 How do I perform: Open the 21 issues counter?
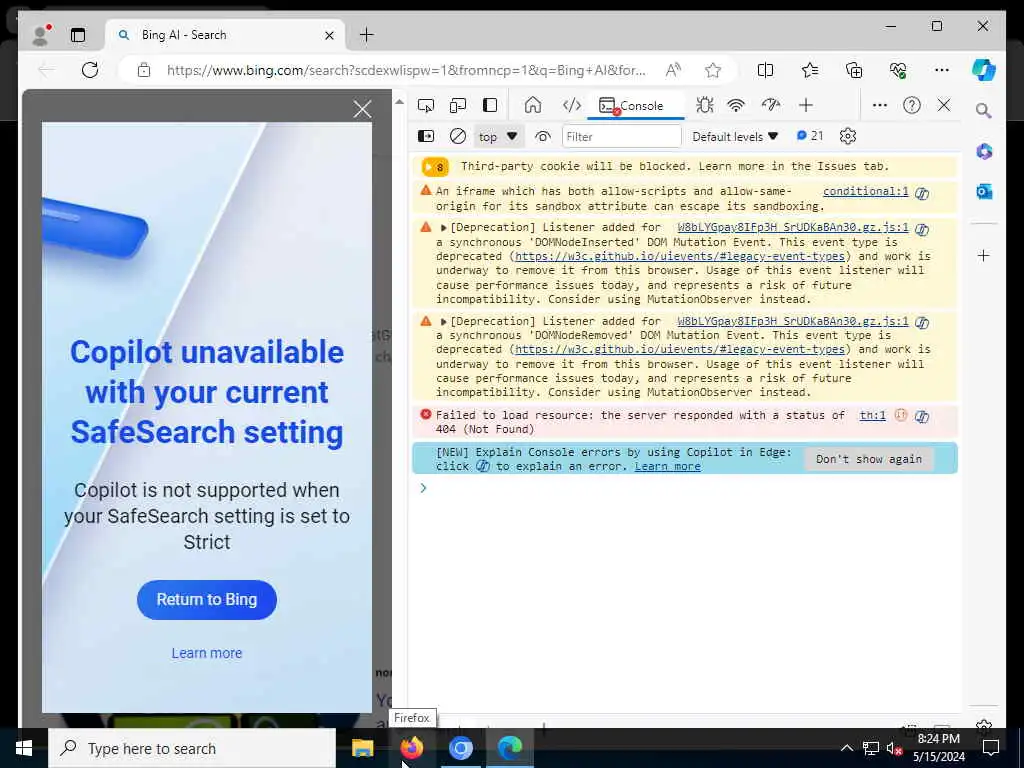point(810,136)
